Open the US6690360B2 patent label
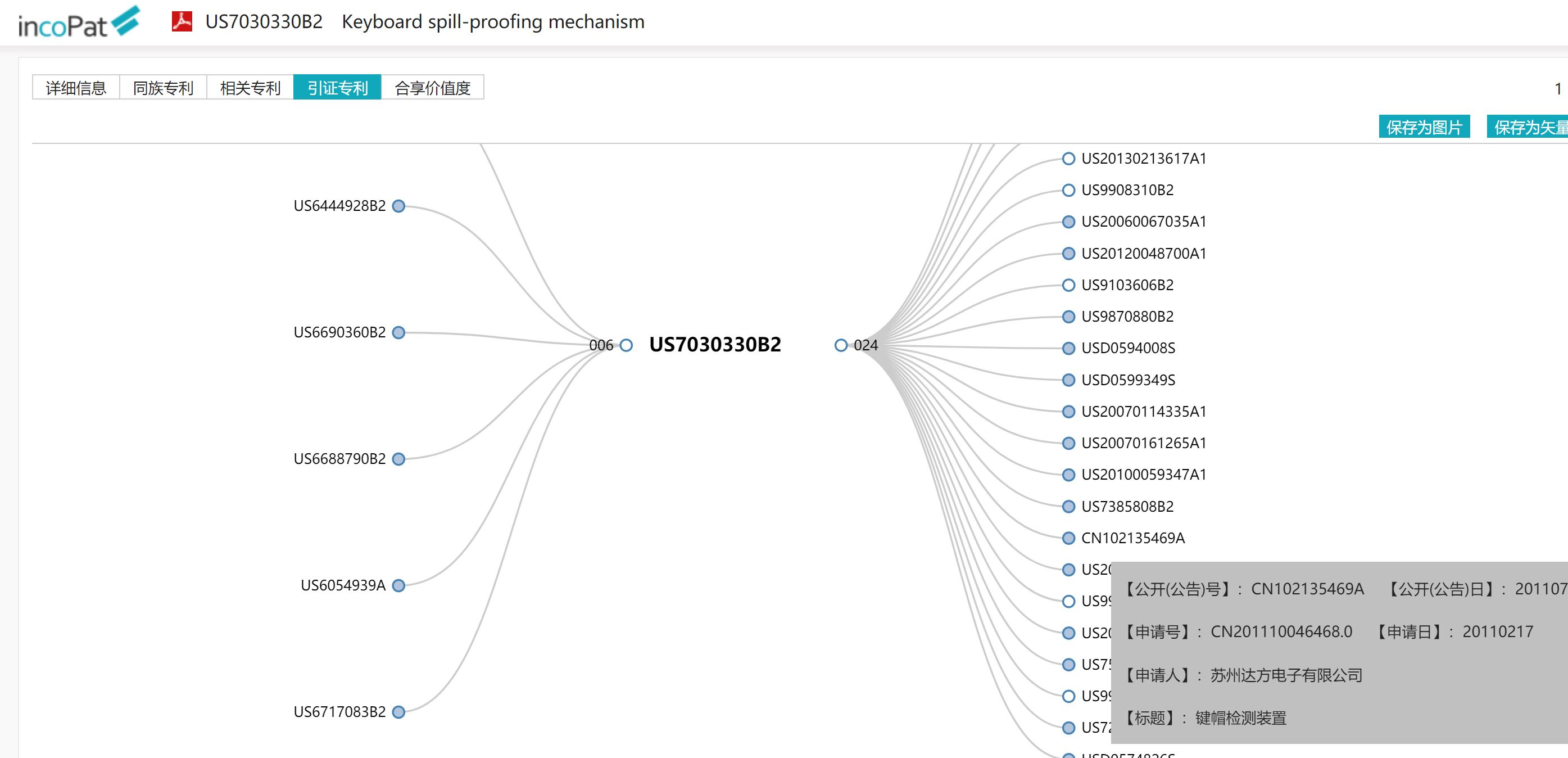 tap(339, 332)
